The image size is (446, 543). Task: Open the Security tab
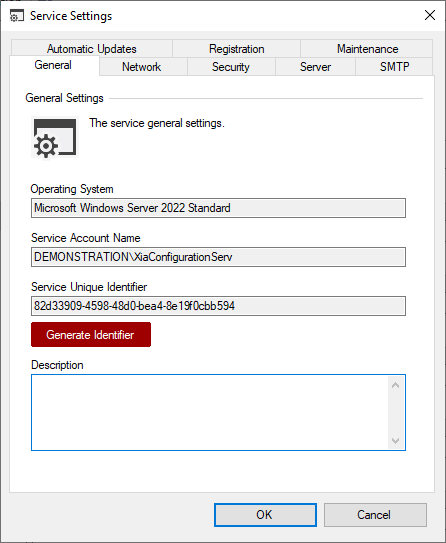231,66
